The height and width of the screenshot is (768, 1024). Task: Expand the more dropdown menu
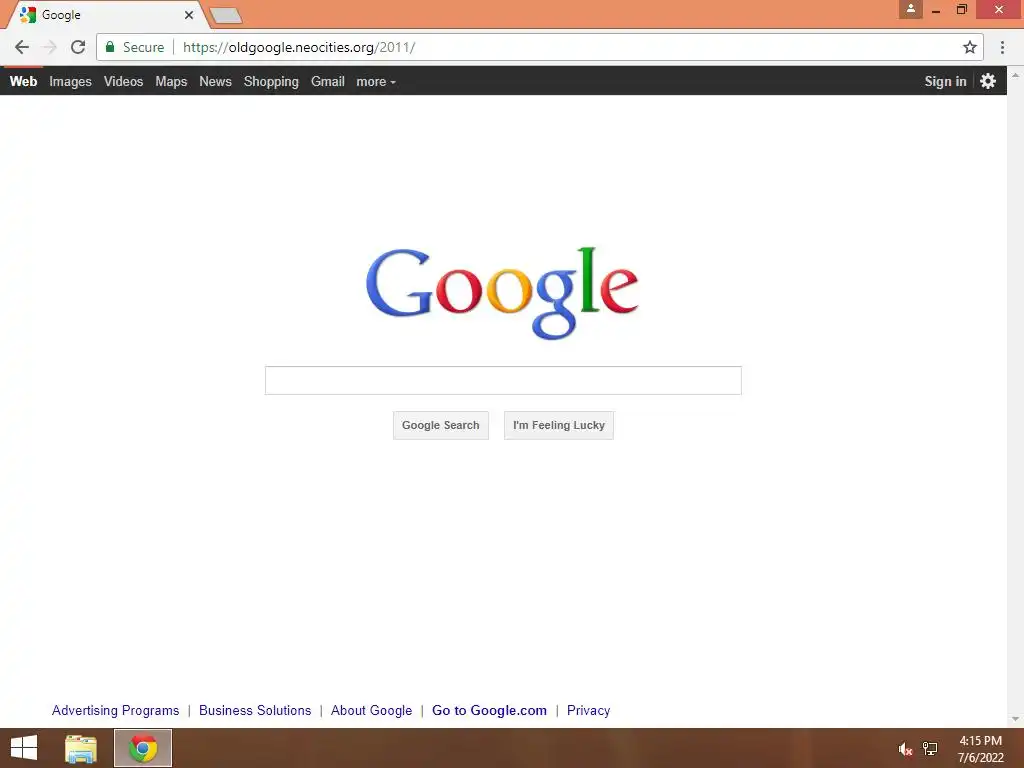376,82
